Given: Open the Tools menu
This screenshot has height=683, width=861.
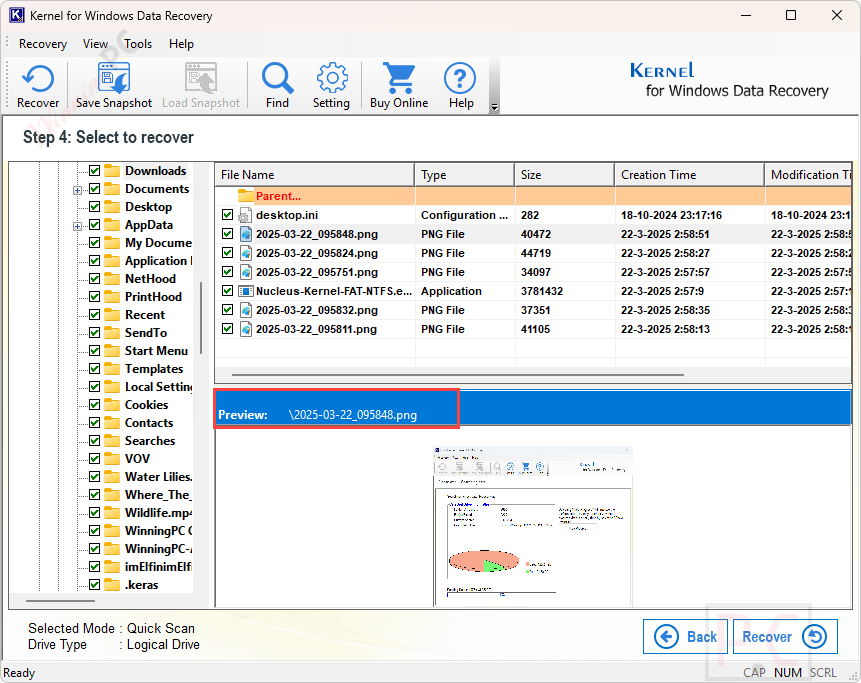Looking at the screenshot, I should click(138, 44).
